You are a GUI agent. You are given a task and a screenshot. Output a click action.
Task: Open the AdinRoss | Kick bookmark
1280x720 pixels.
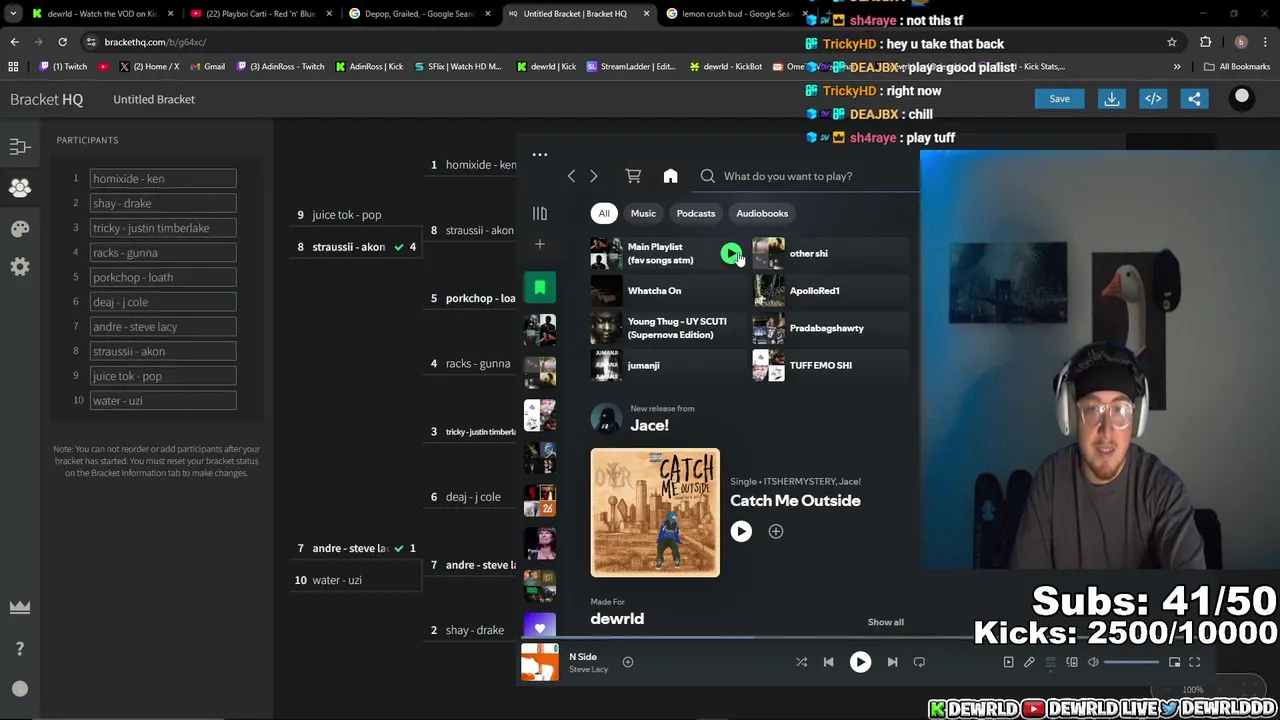(369, 67)
